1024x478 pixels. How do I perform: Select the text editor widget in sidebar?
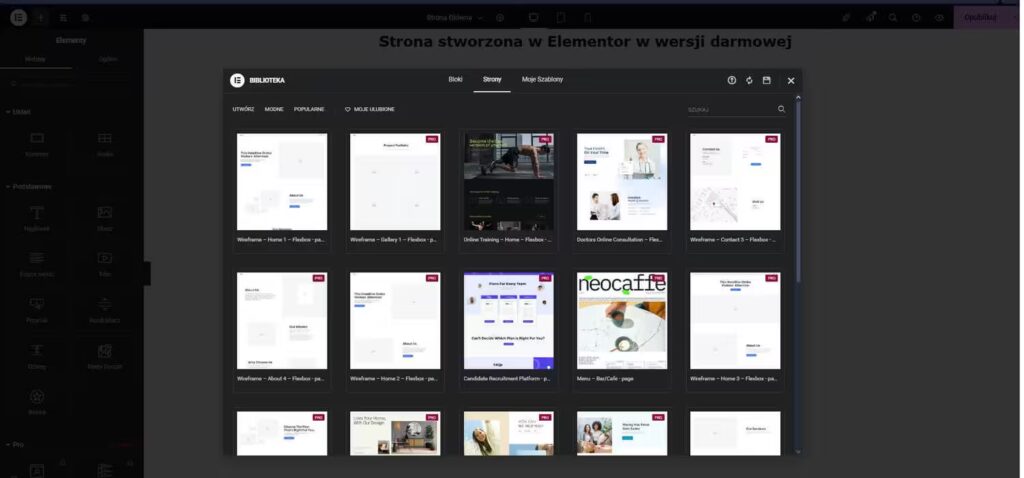[37, 265]
